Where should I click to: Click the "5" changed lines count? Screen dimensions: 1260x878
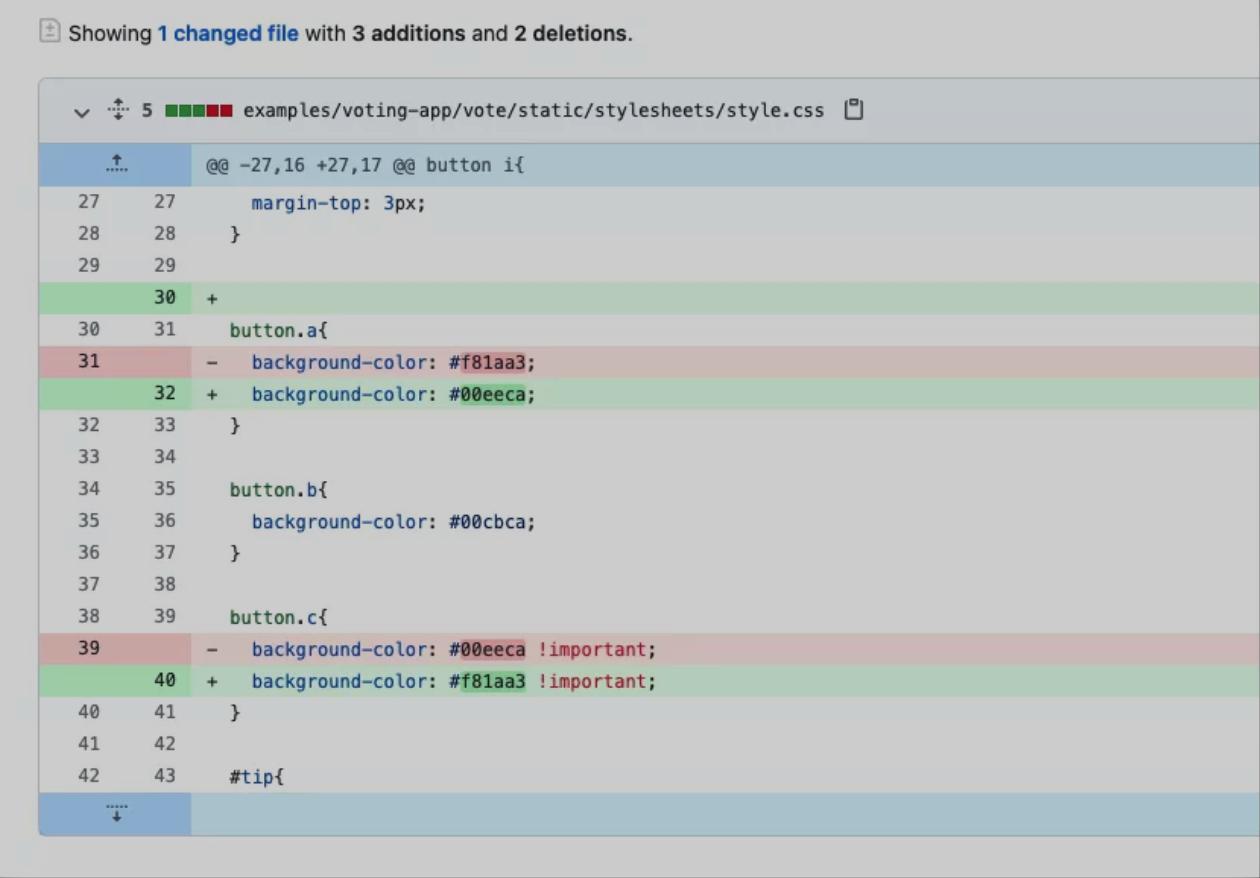coord(147,110)
